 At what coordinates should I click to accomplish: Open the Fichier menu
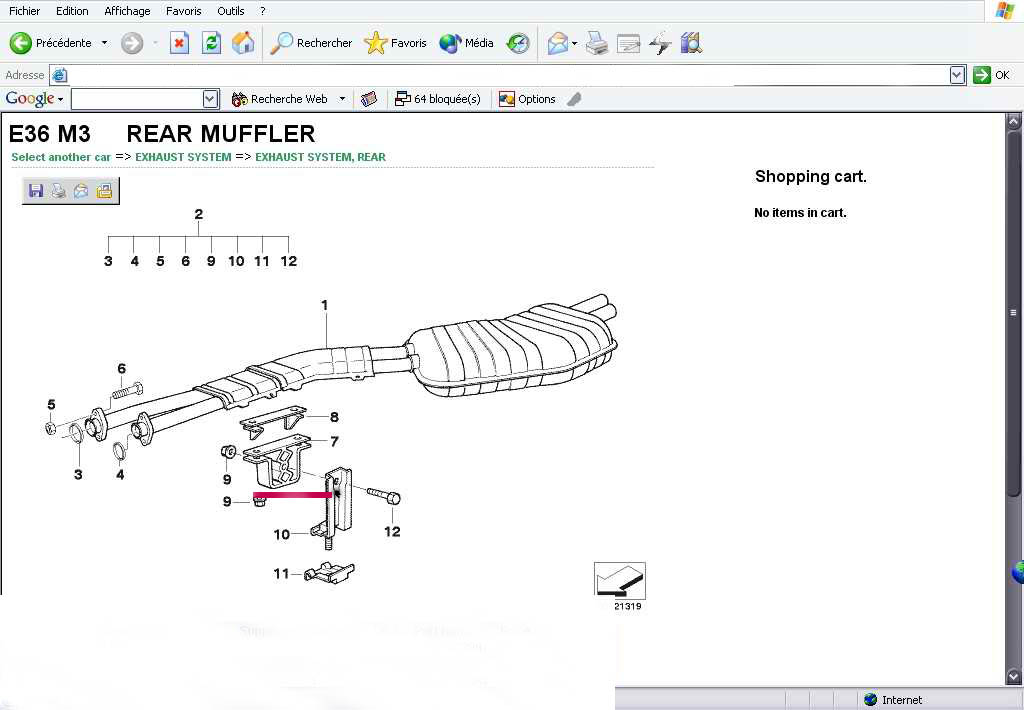point(24,10)
